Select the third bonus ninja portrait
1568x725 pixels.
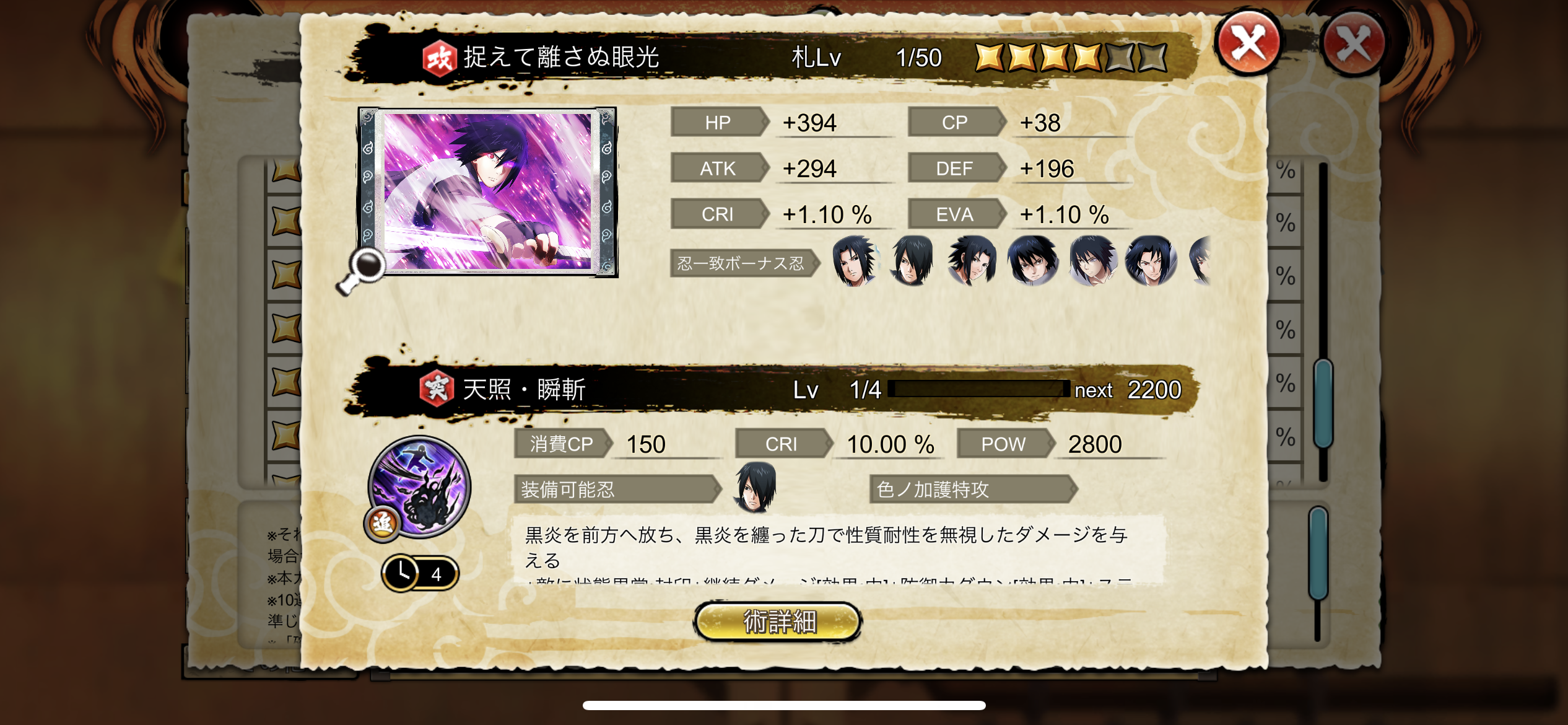tap(972, 261)
